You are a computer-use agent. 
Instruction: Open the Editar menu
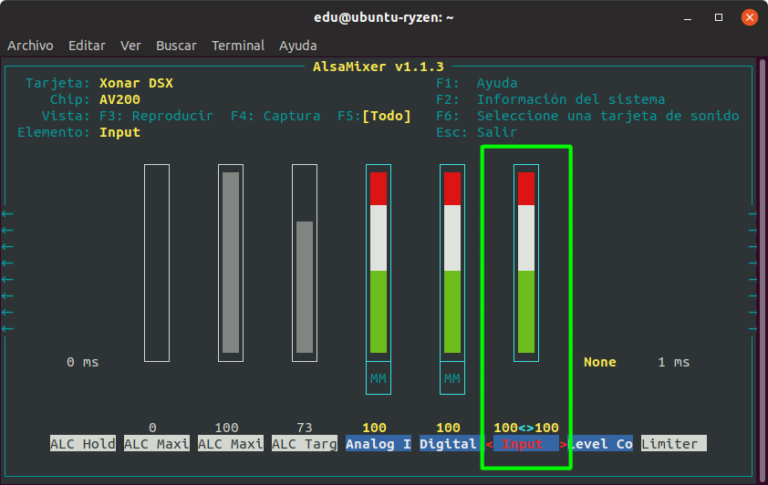coord(87,46)
